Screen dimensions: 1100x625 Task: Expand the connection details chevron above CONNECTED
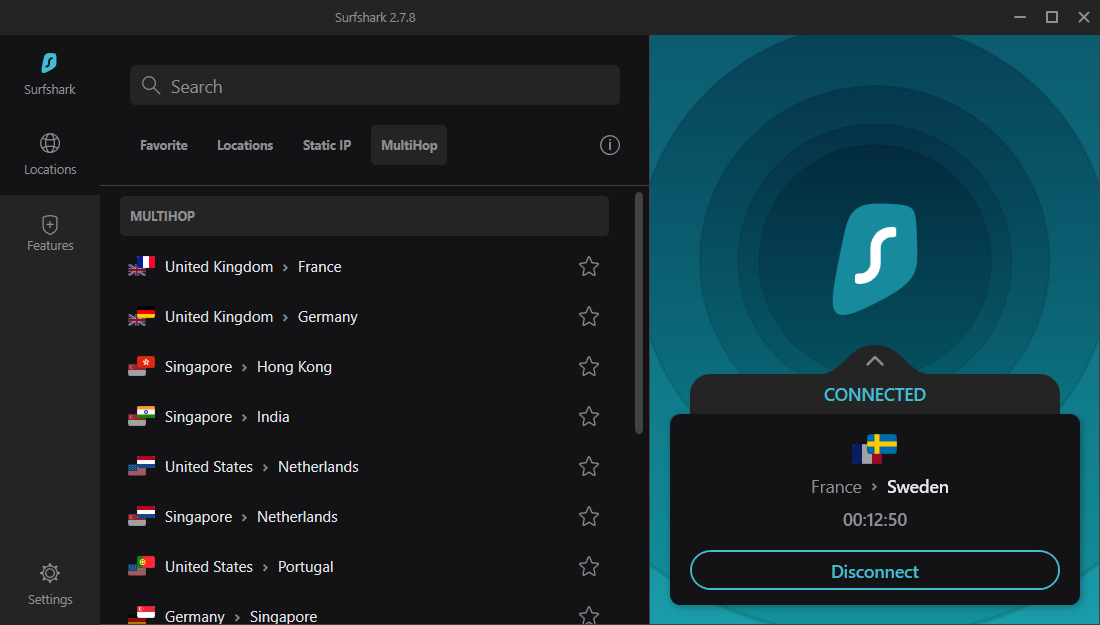(874, 361)
